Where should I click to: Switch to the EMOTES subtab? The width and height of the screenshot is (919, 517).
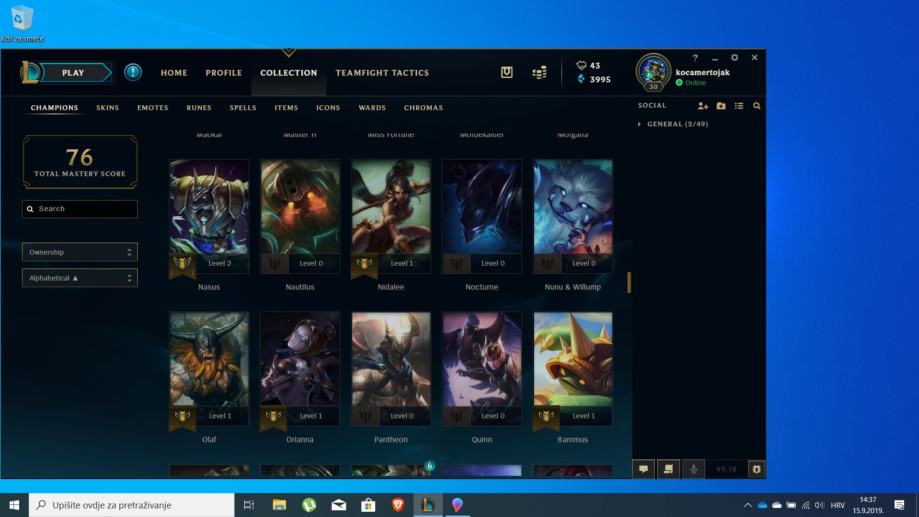(x=152, y=108)
